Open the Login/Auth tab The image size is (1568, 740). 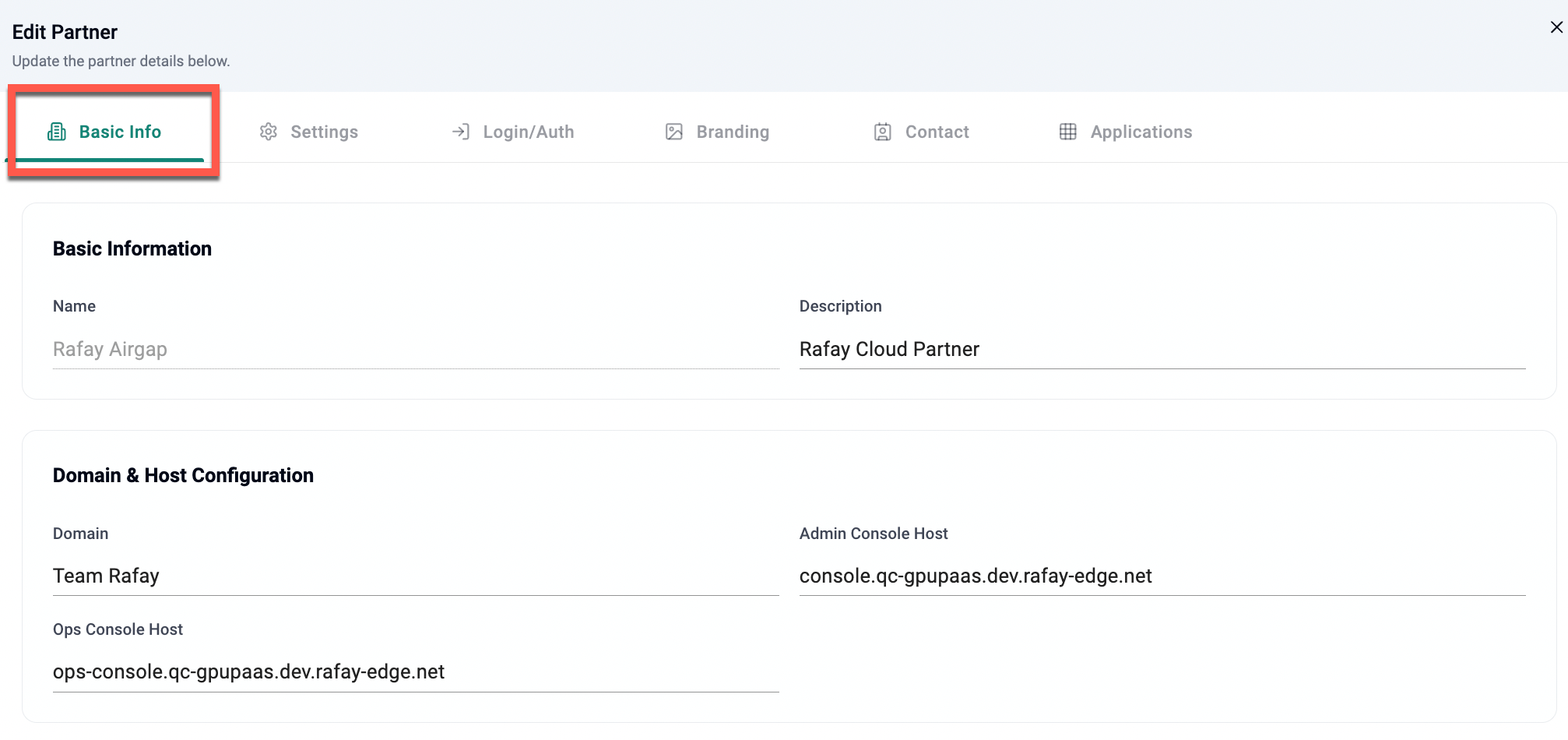528,132
